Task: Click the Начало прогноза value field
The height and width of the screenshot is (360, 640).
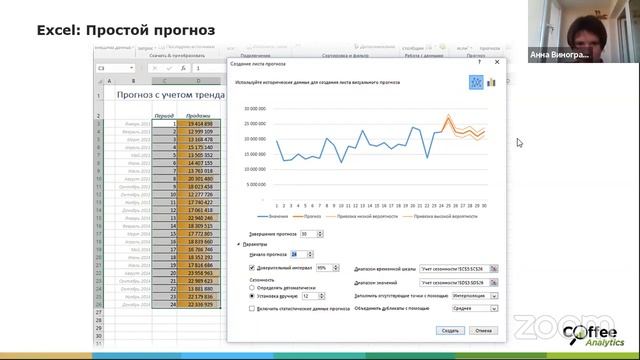Action: point(299,254)
